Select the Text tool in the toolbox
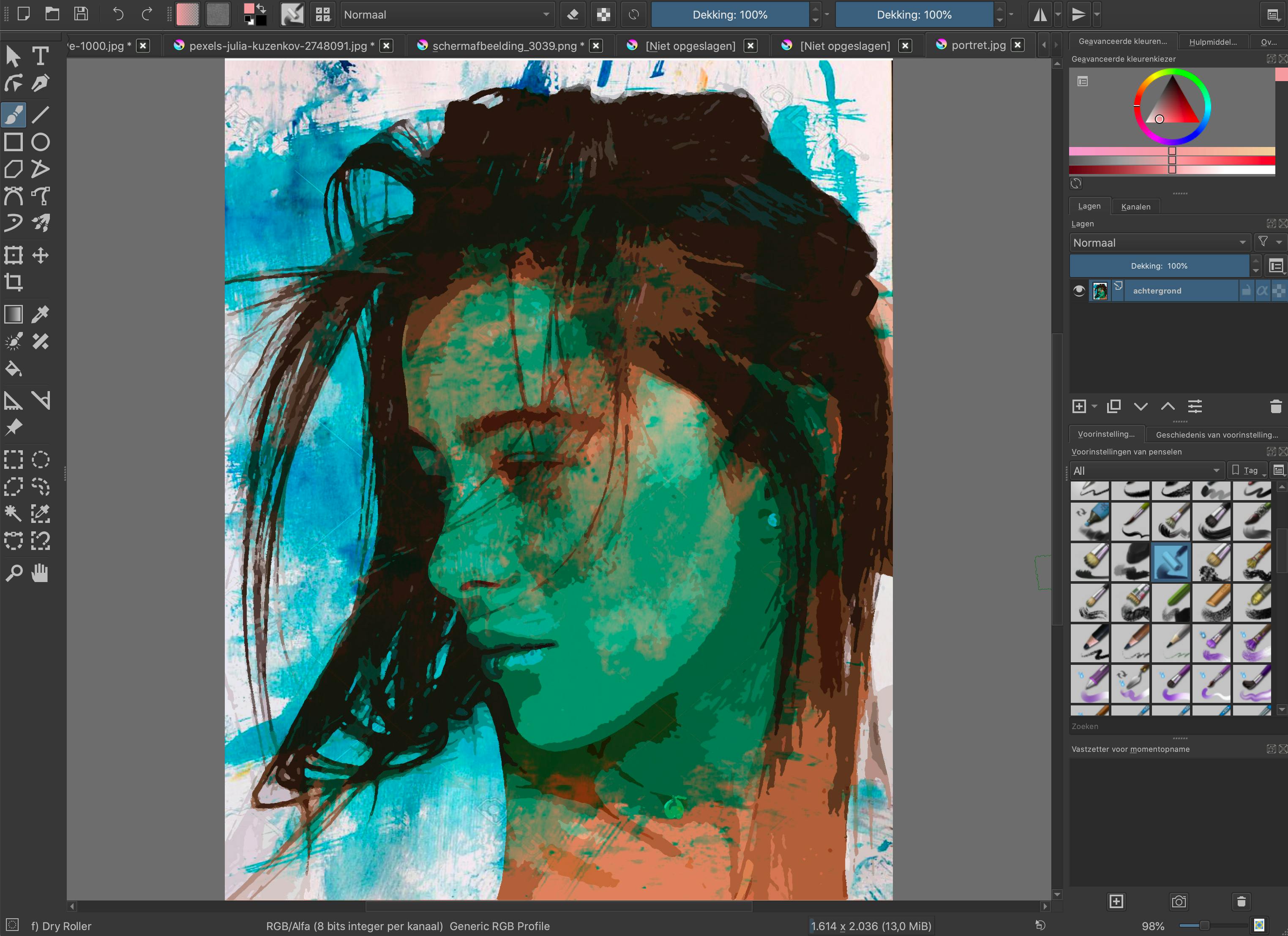 (40, 56)
